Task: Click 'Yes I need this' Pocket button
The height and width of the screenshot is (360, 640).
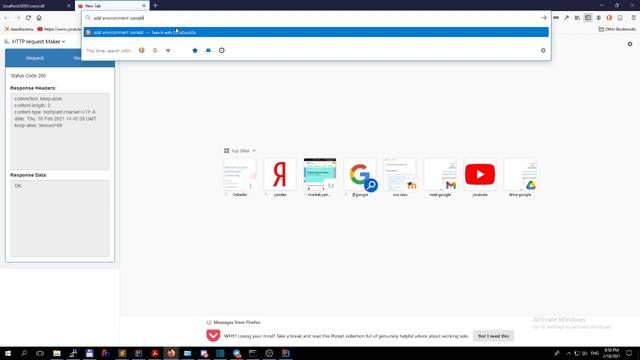Action: coord(493,336)
